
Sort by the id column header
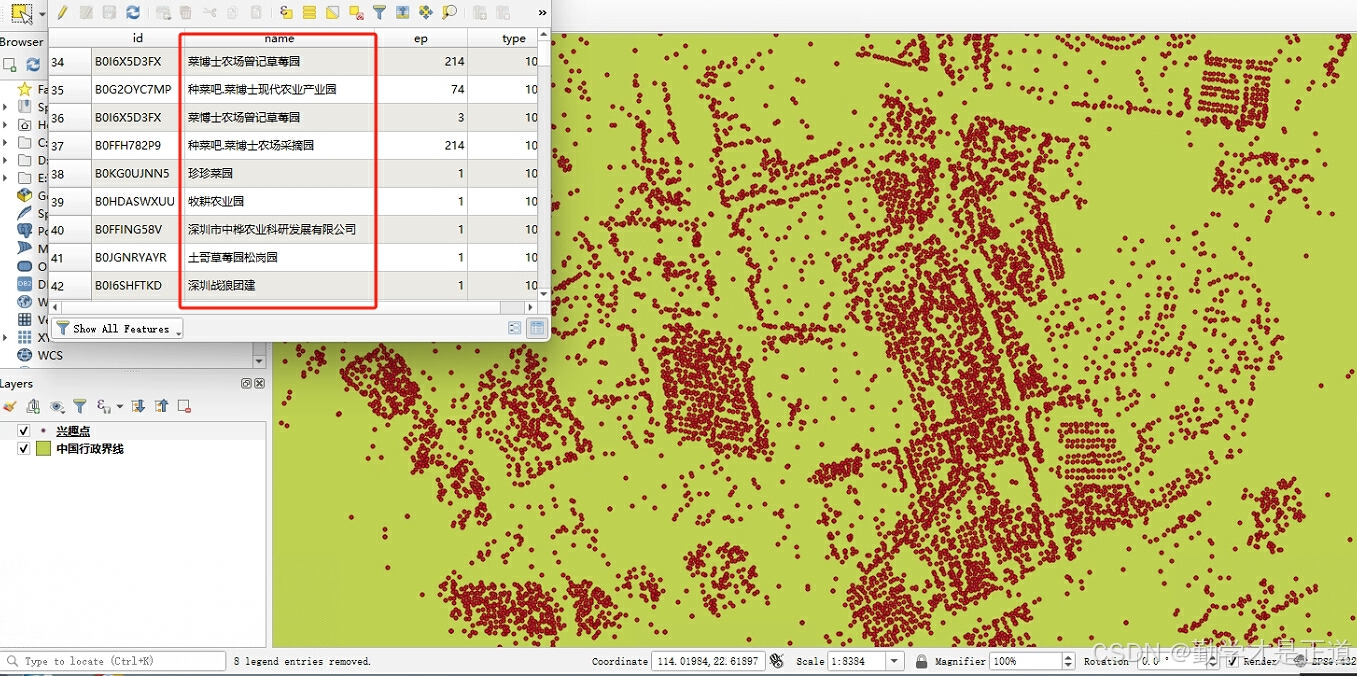(136, 38)
